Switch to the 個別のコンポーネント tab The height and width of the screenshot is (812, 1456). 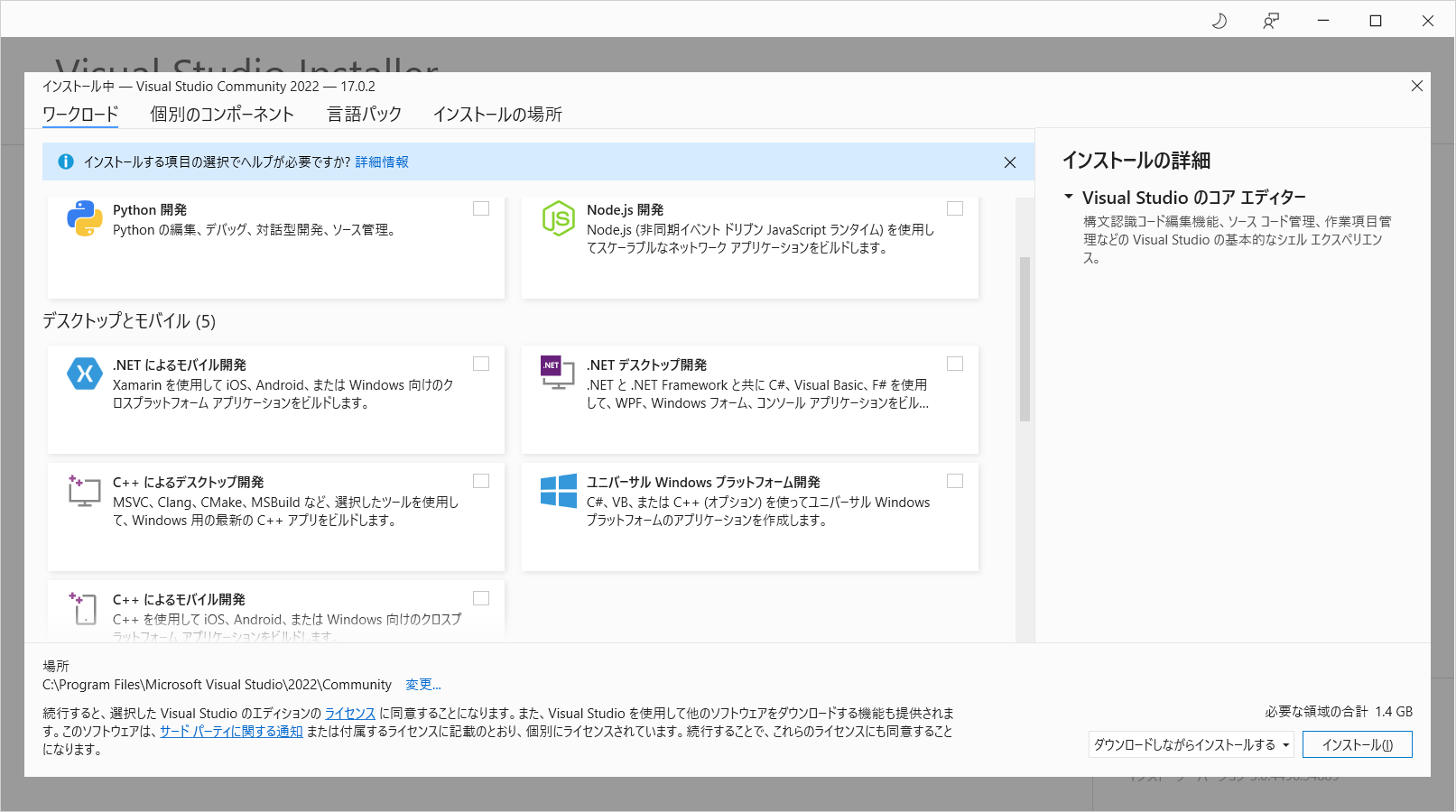pos(222,115)
